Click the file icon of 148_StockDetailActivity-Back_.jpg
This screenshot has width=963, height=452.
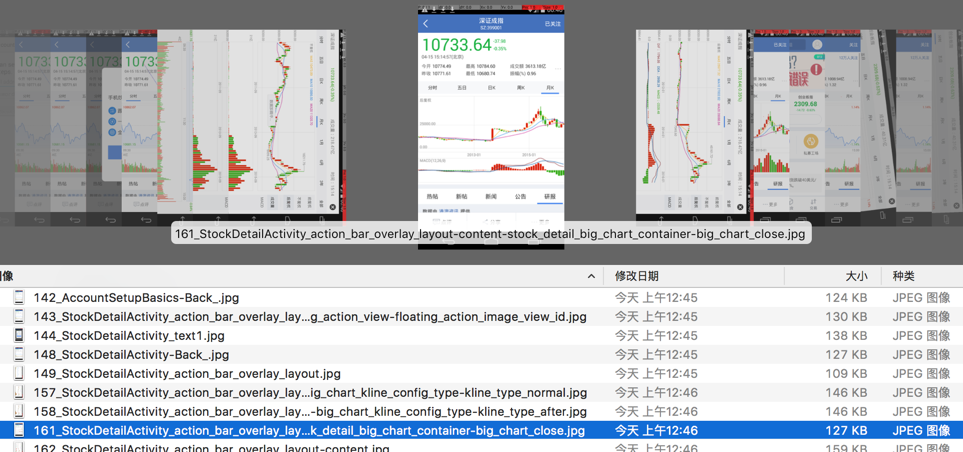point(19,354)
